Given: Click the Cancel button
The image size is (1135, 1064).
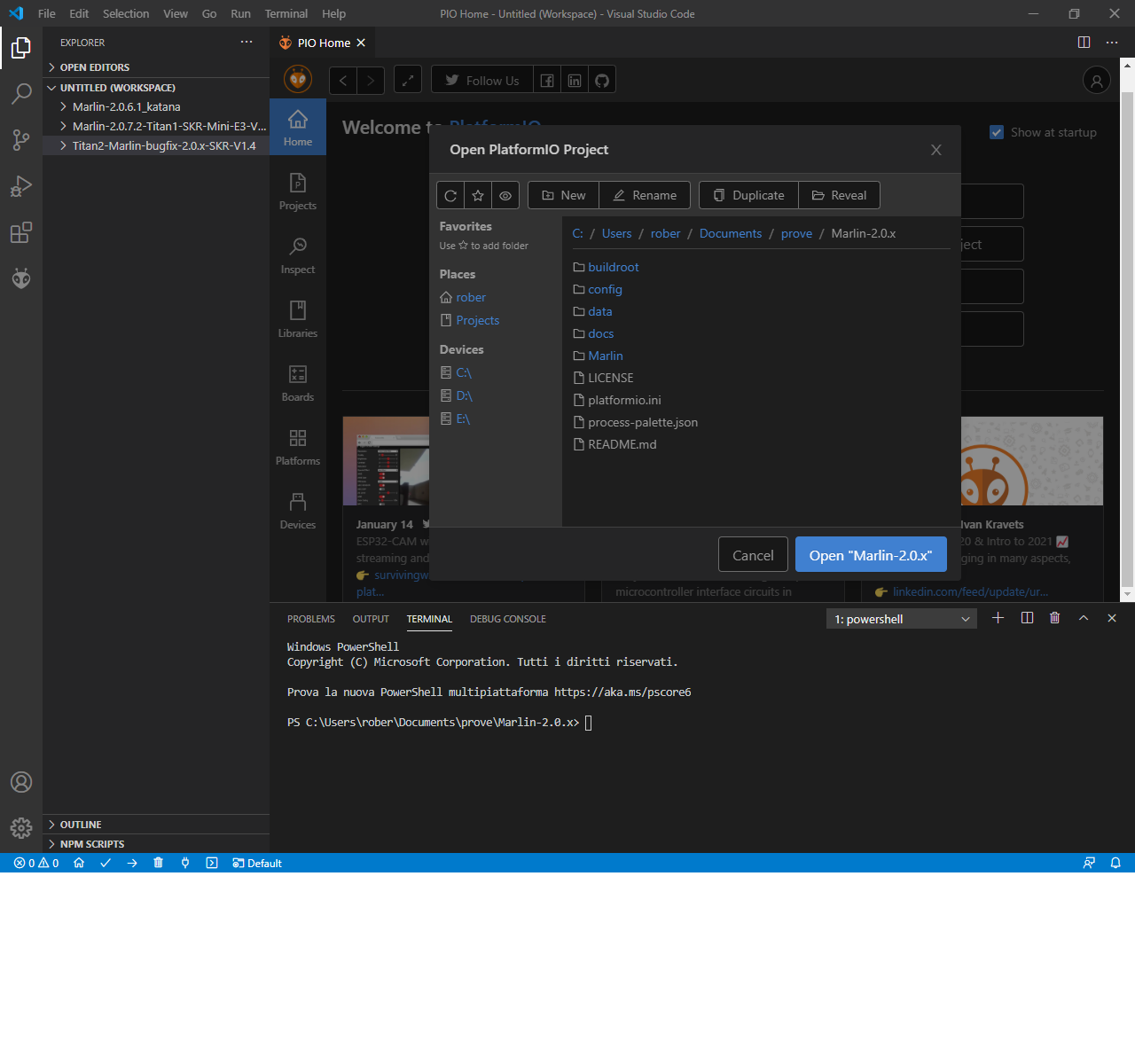Looking at the screenshot, I should 753,555.
